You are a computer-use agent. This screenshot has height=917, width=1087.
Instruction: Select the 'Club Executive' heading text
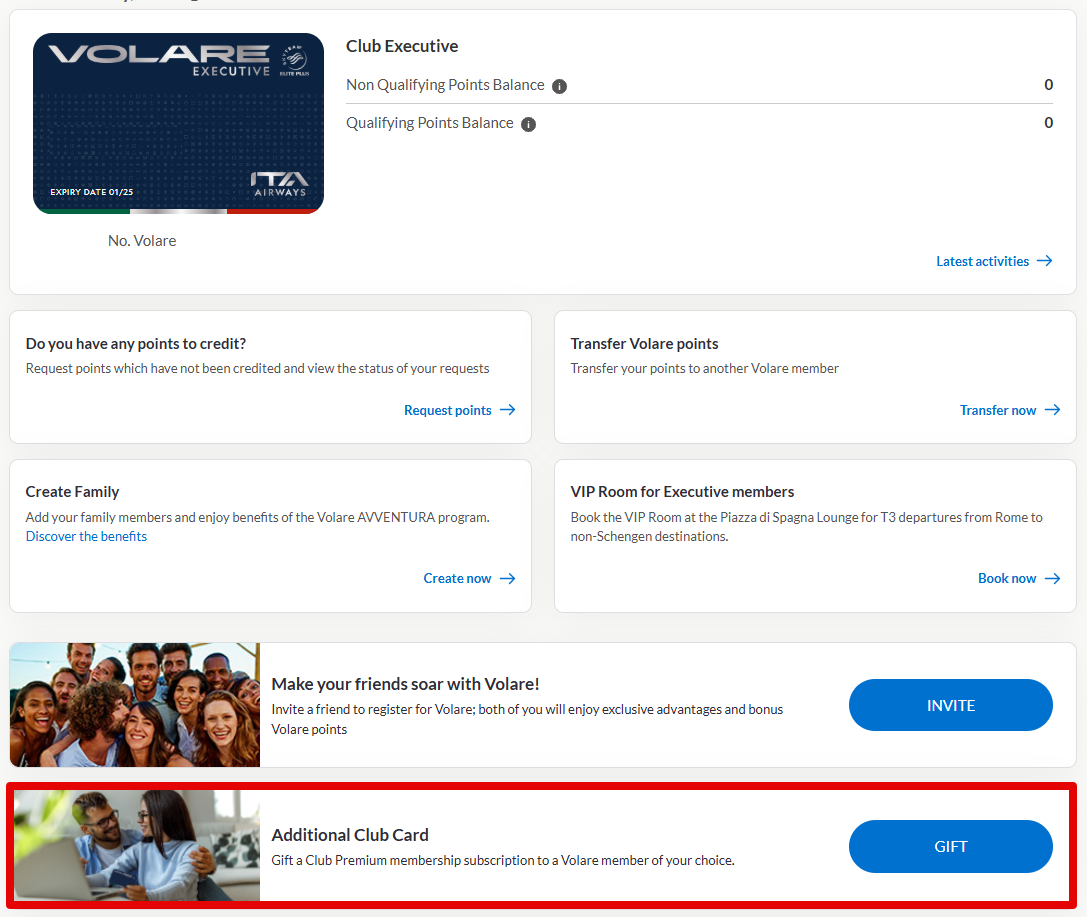[402, 46]
